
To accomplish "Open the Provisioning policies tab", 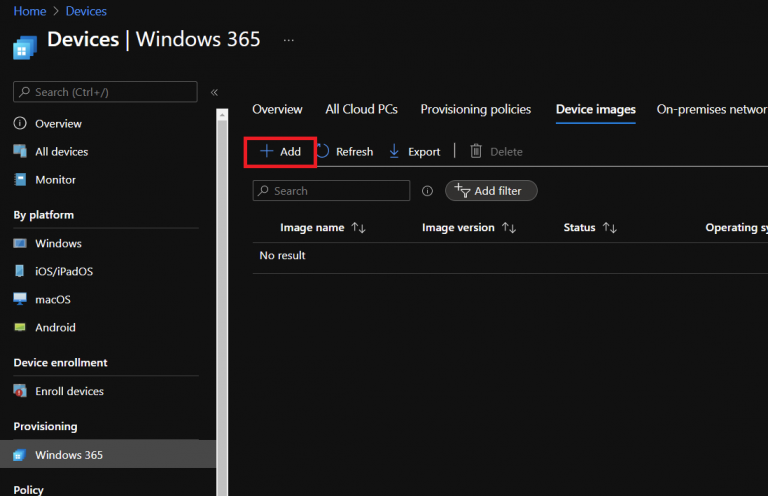I will tap(476, 109).
